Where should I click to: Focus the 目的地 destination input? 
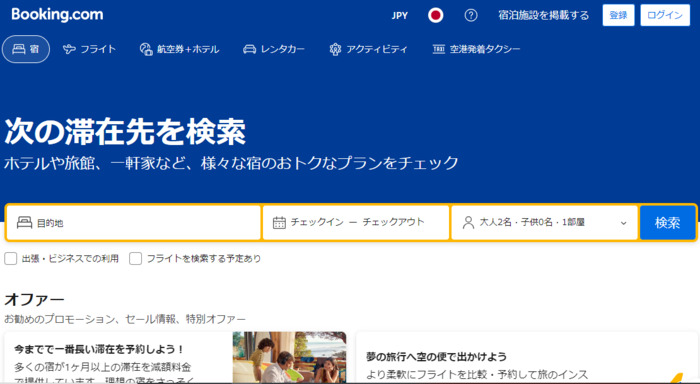tap(133, 222)
